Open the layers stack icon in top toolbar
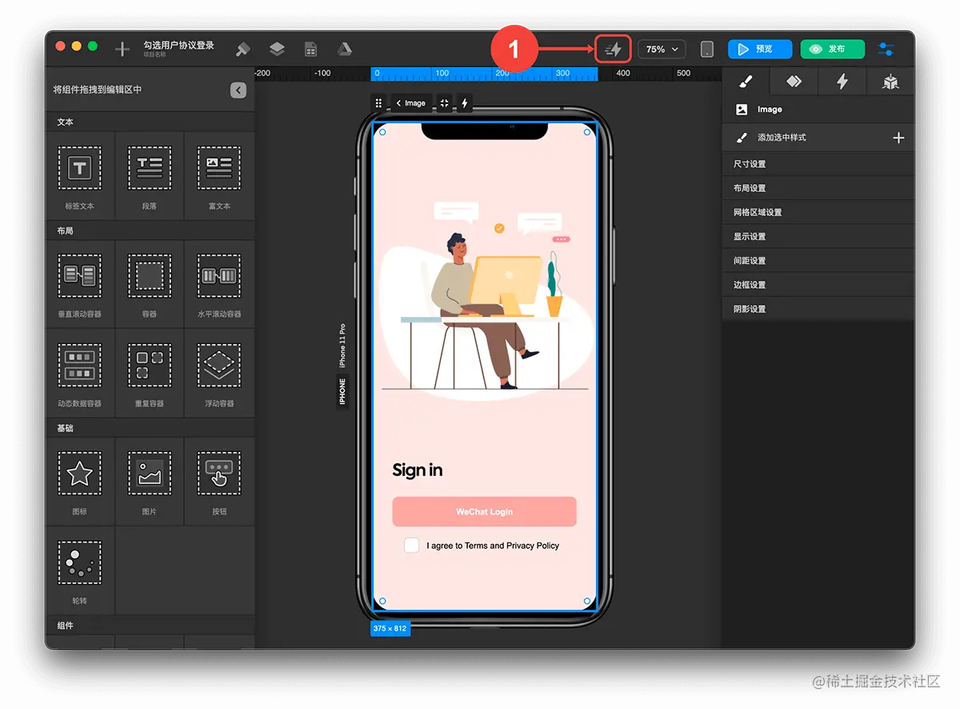The width and height of the screenshot is (960, 709). (277, 49)
